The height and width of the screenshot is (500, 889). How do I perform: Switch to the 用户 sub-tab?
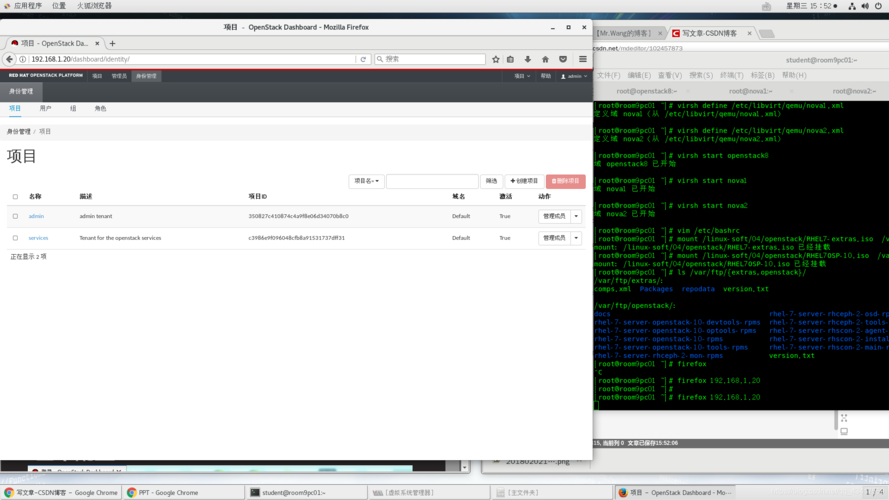point(45,108)
